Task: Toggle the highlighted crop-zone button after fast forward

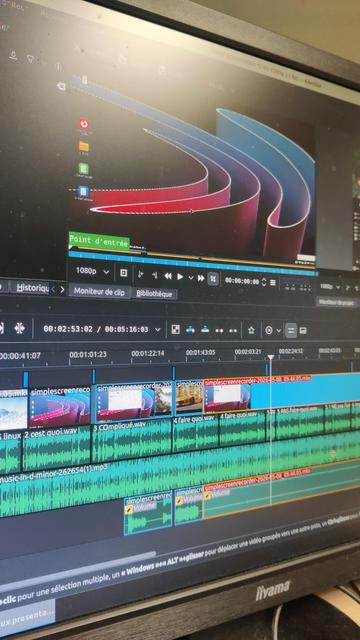Action: [x=213, y=279]
